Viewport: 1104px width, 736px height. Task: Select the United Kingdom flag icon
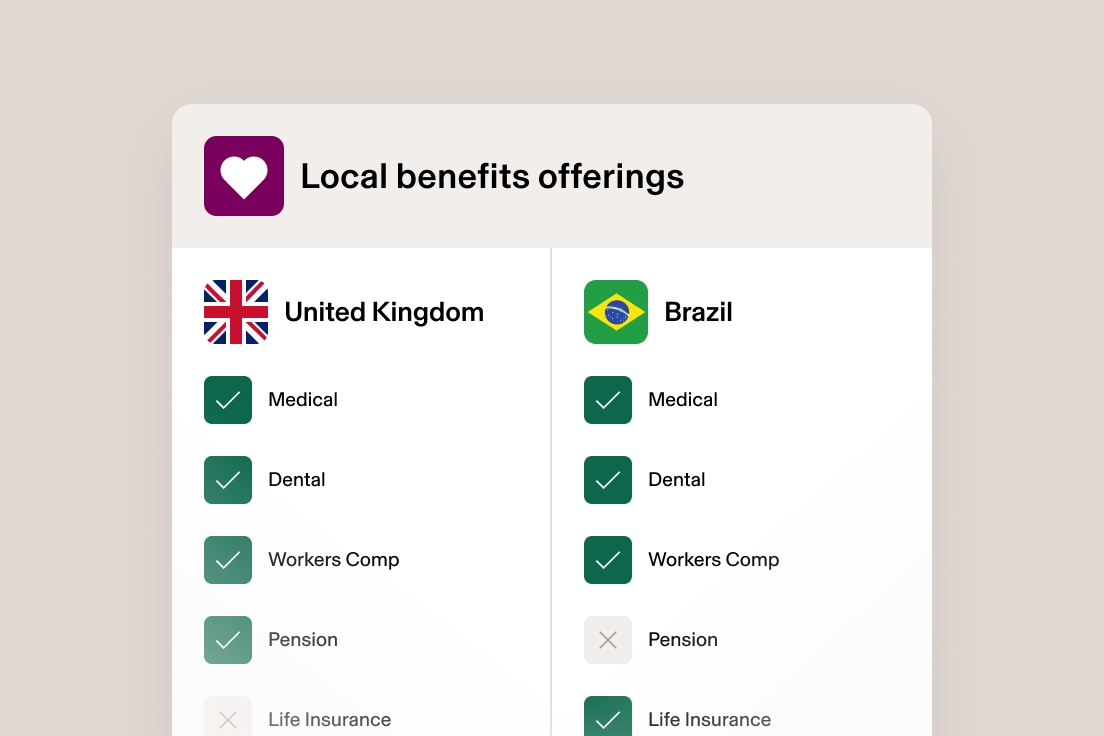(x=235, y=312)
